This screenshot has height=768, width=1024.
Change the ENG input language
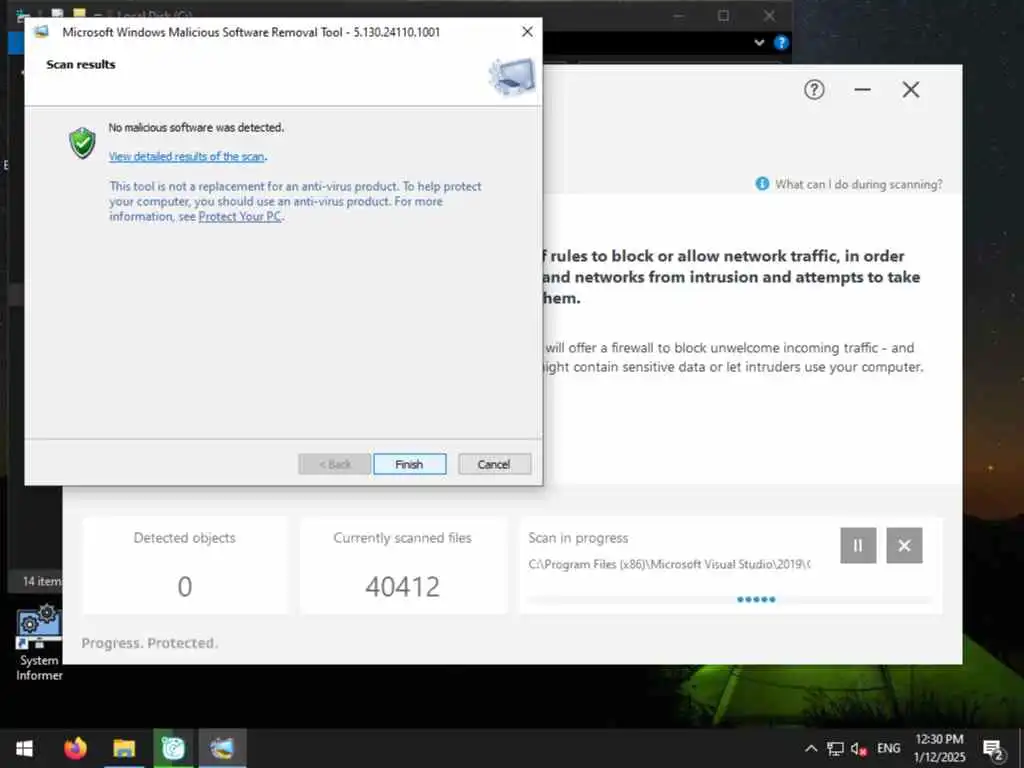[888, 748]
